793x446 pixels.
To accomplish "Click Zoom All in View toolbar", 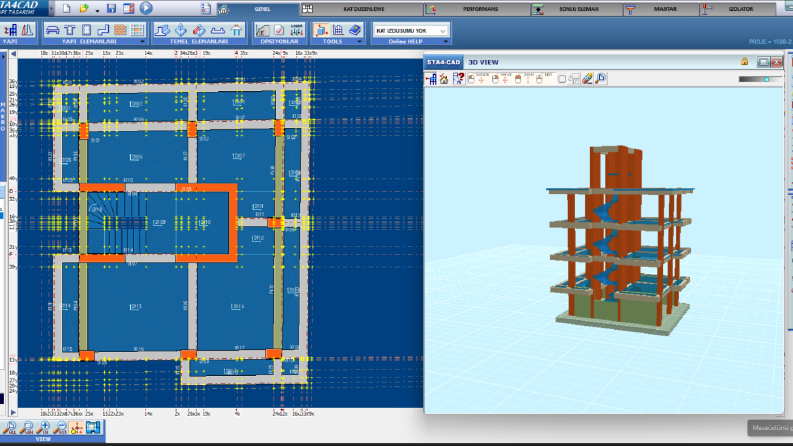I will point(10,428).
